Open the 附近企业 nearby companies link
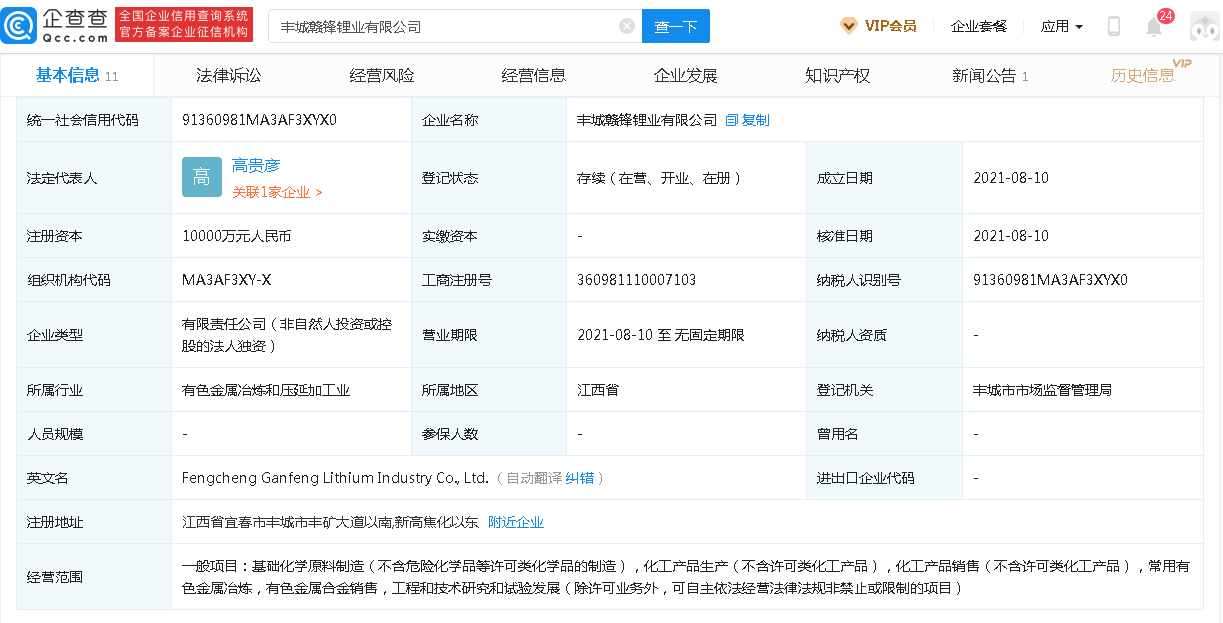Image resolution: width=1223 pixels, height=623 pixels. click(x=514, y=521)
